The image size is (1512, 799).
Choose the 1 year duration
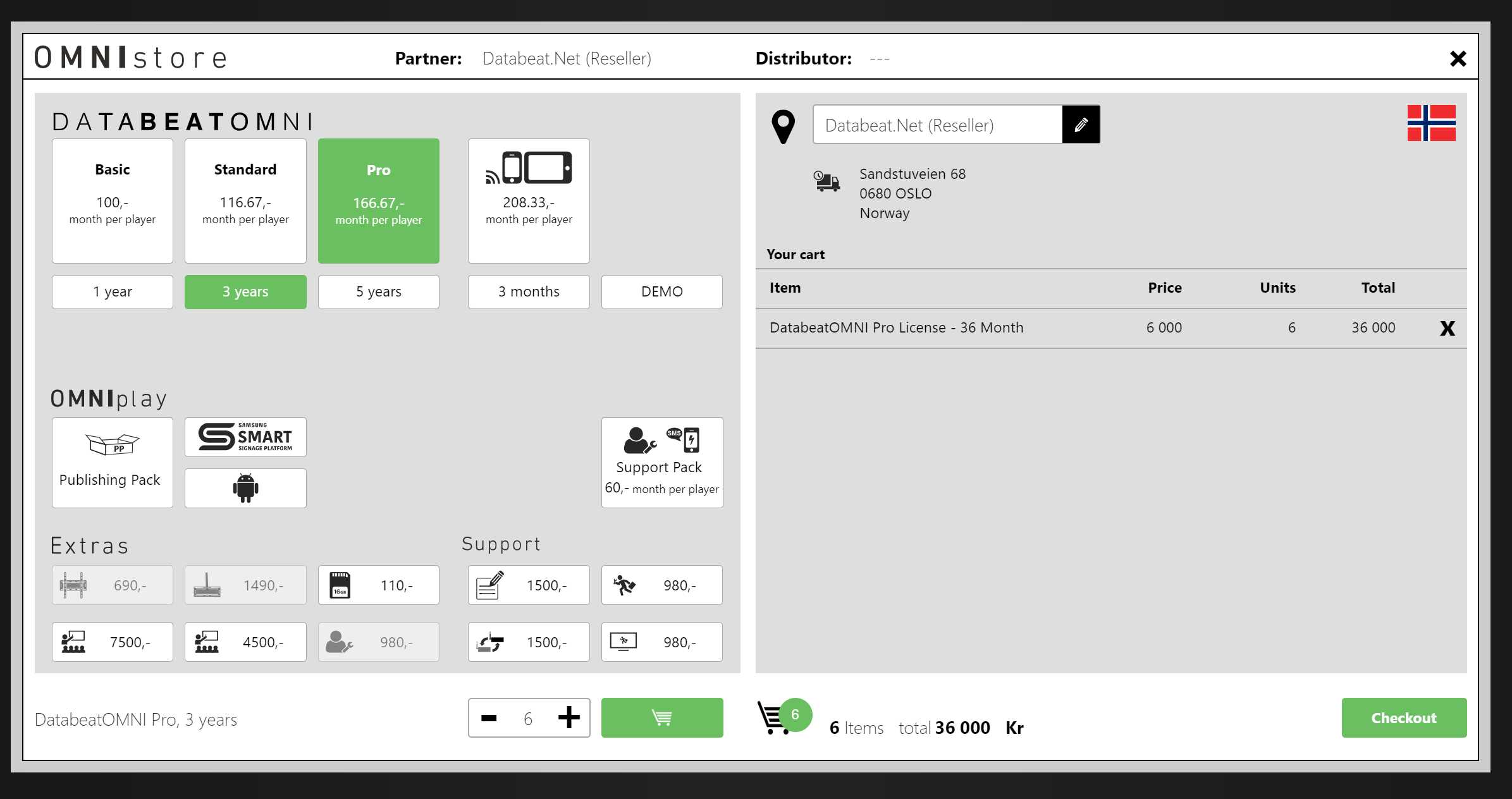(x=113, y=291)
